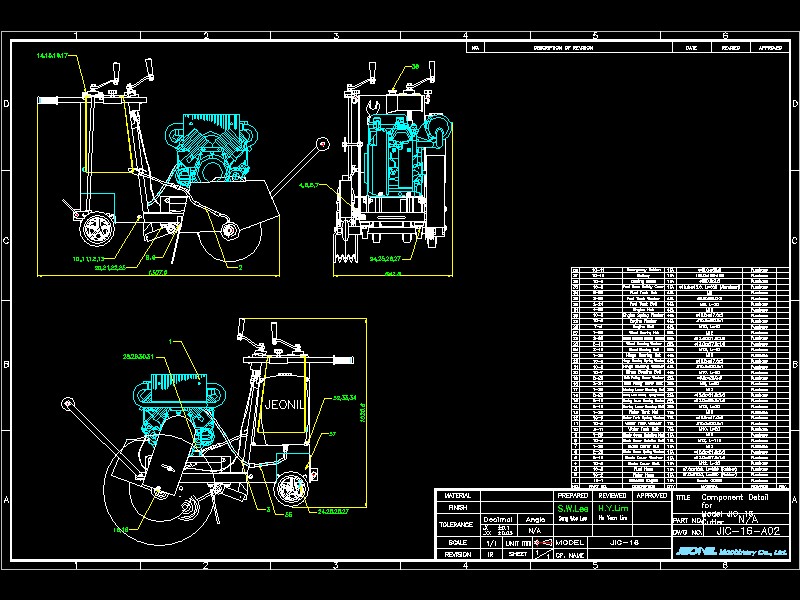Click the FINISH label in title block
This screenshot has height=600, width=800.
coord(458,508)
